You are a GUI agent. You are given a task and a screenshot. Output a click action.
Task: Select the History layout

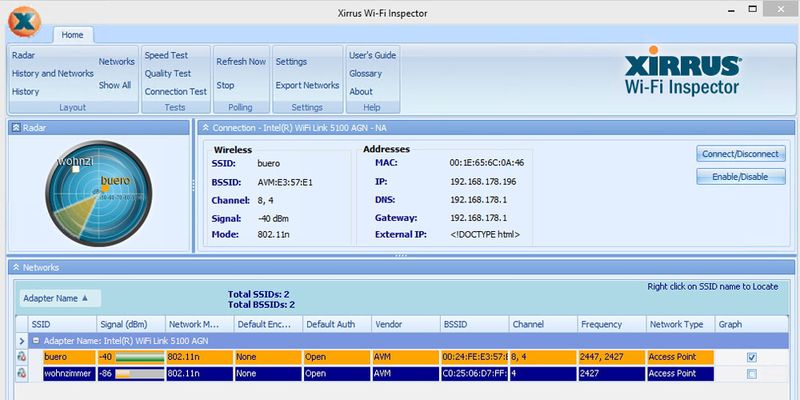(26, 92)
